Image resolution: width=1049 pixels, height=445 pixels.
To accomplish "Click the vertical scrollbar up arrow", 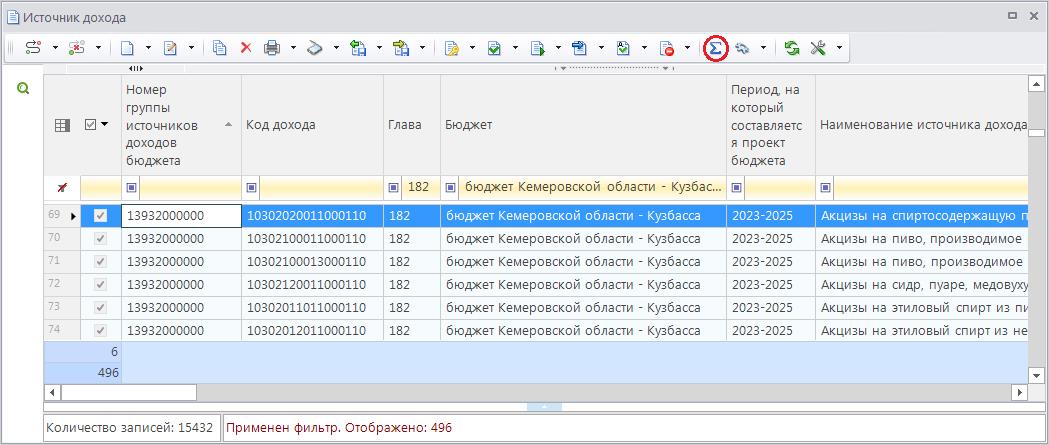I will point(1036,84).
